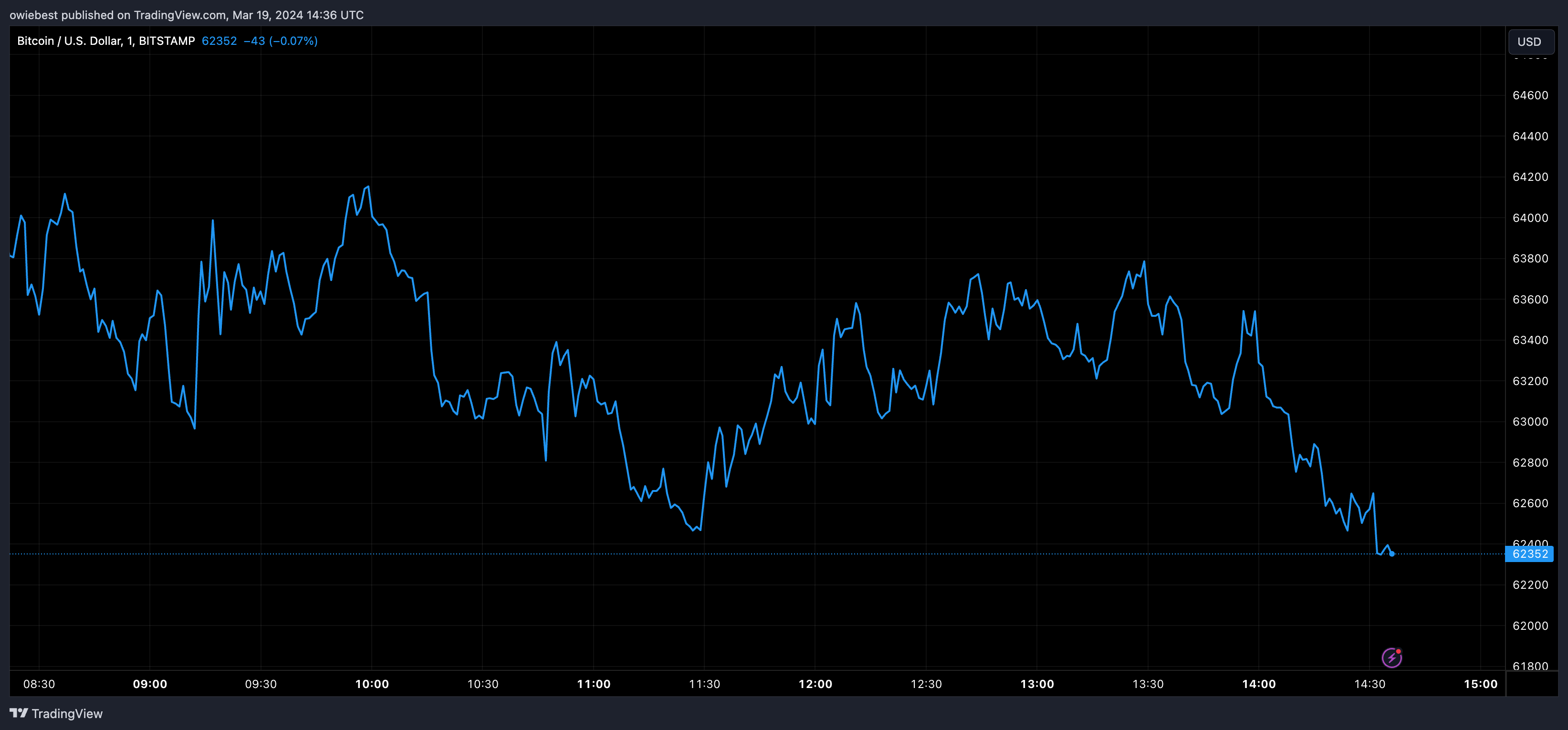Viewport: 1568px width, 730px height.
Task: Click the TradingView logo icon
Action: (19, 713)
